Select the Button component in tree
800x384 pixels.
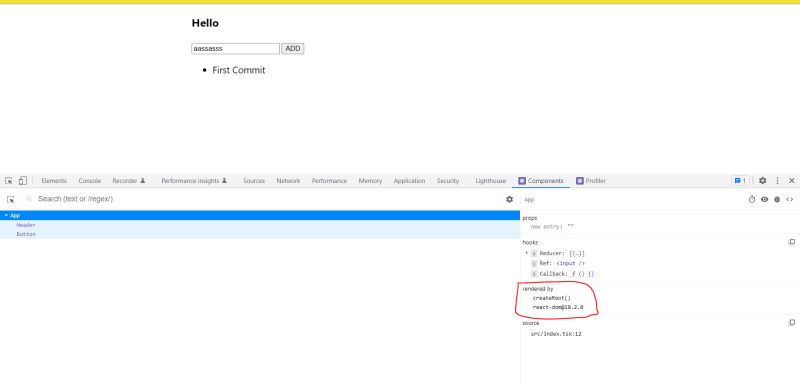coord(26,234)
